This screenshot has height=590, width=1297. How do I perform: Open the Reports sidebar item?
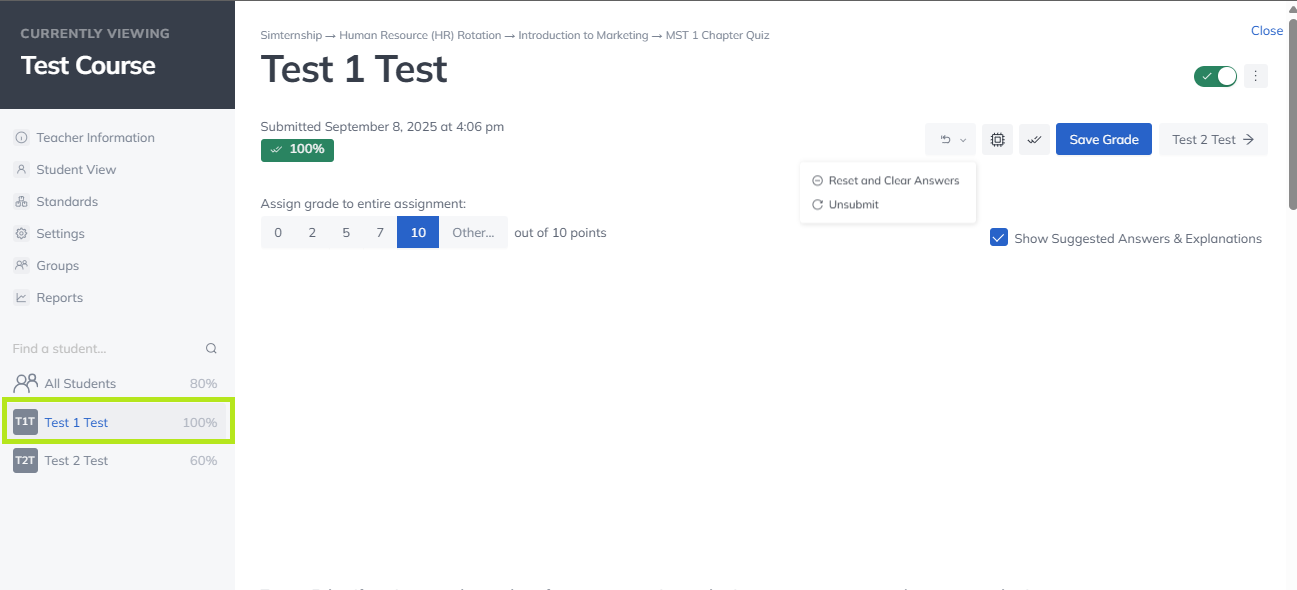pyautogui.click(x=59, y=298)
